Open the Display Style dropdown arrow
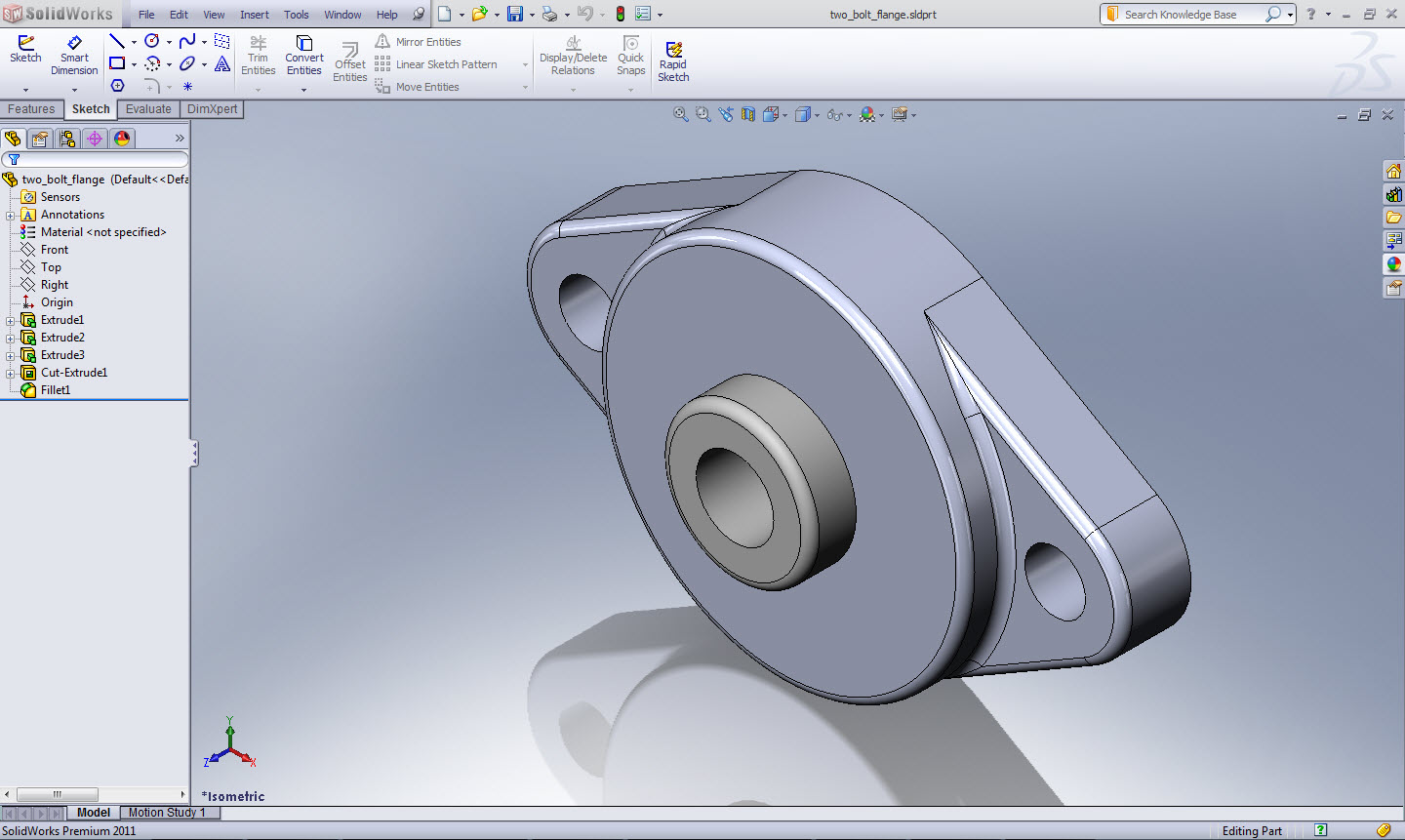 (x=817, y=115)
